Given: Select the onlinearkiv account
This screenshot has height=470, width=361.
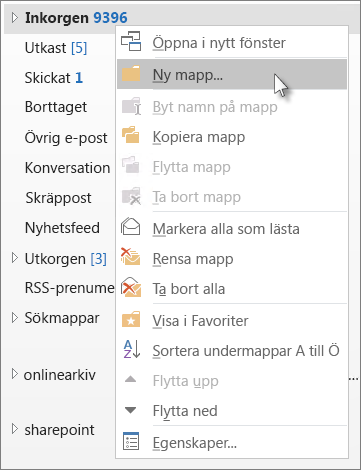Looking at the screenshot, I should click(x=59, y=375).
